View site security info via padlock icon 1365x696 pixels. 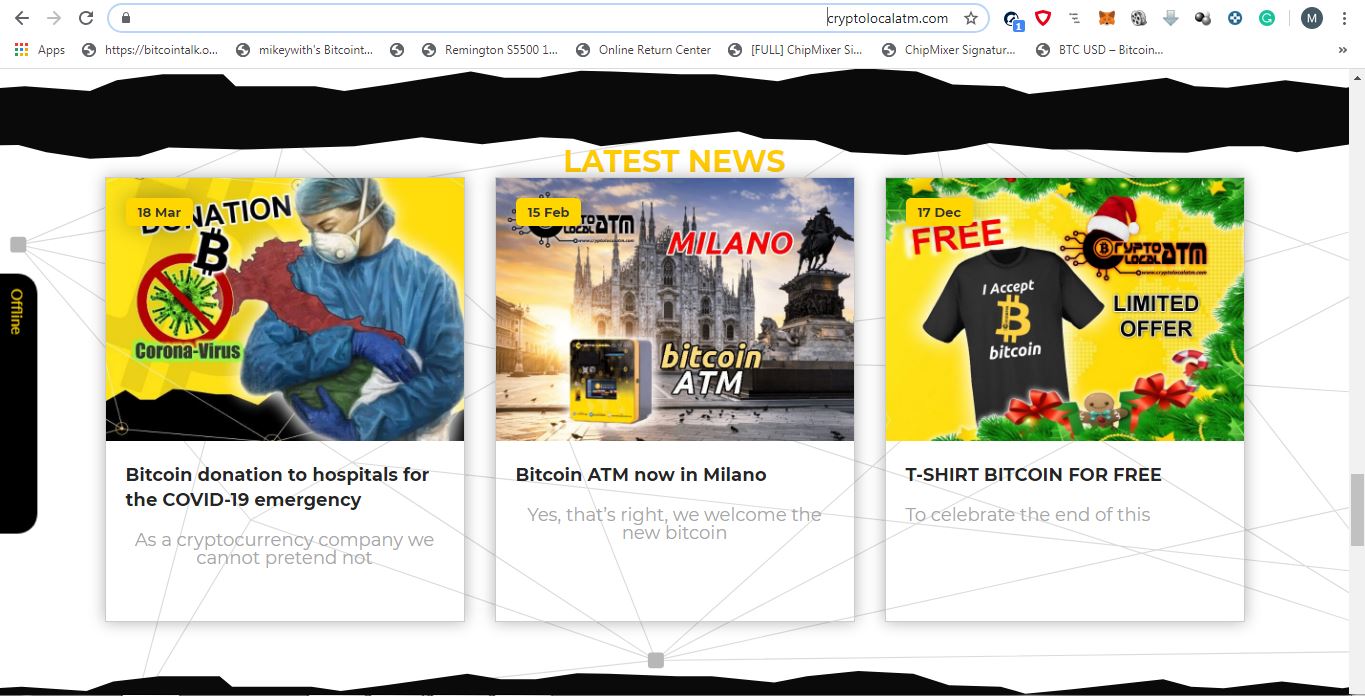point(126,18)
